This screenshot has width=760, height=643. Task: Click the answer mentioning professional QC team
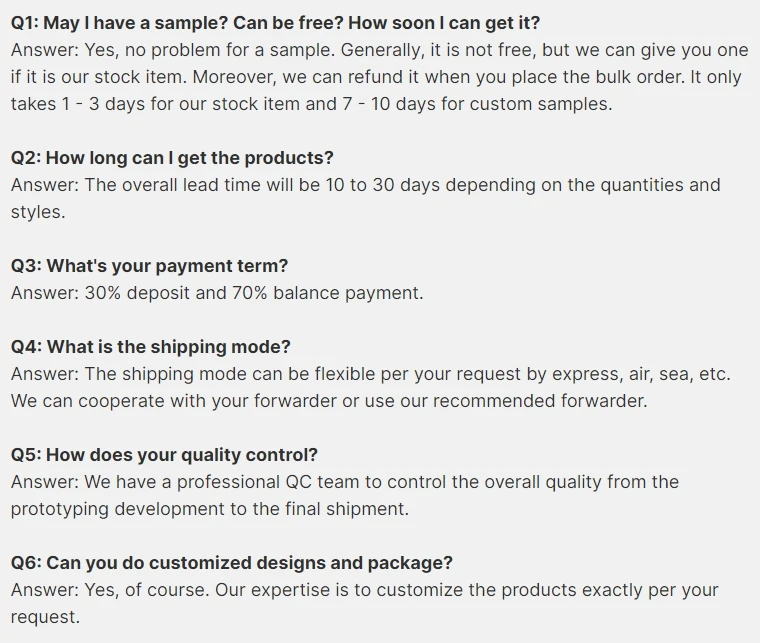[344, 481]
